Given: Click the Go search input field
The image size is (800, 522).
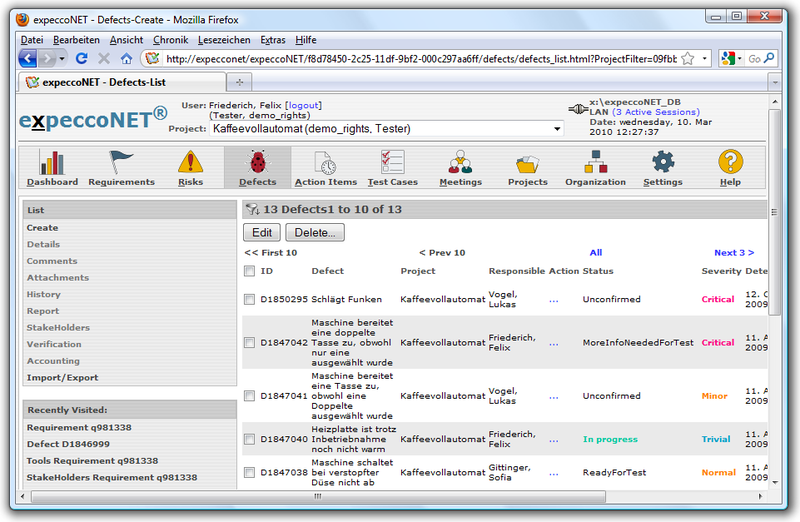Looking at the screenshot, I should (x=754, y=59).
